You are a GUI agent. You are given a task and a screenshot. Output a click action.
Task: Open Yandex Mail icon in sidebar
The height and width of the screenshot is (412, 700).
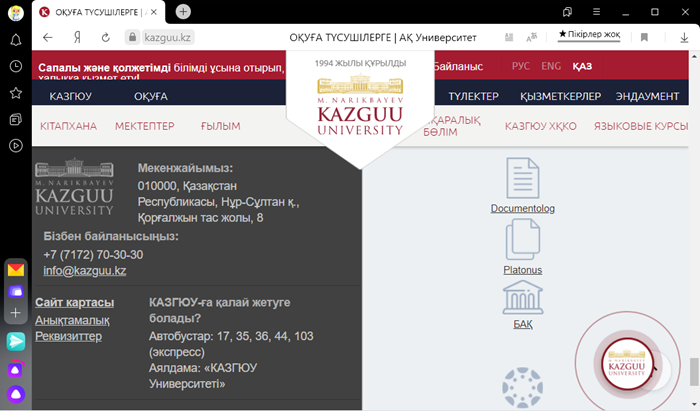[16, 270]
